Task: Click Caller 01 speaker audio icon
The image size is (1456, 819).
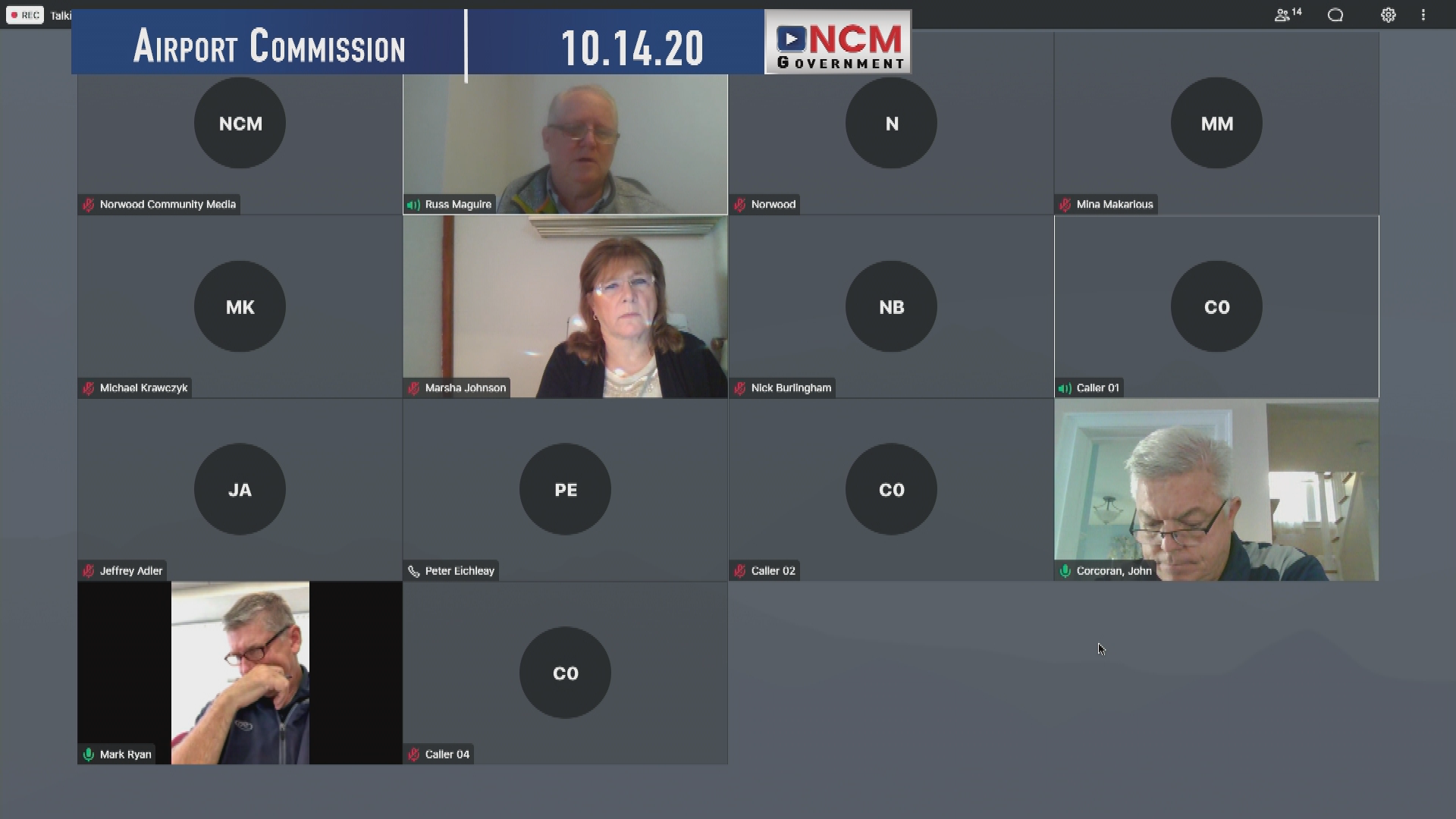Action: [1065, 388]
